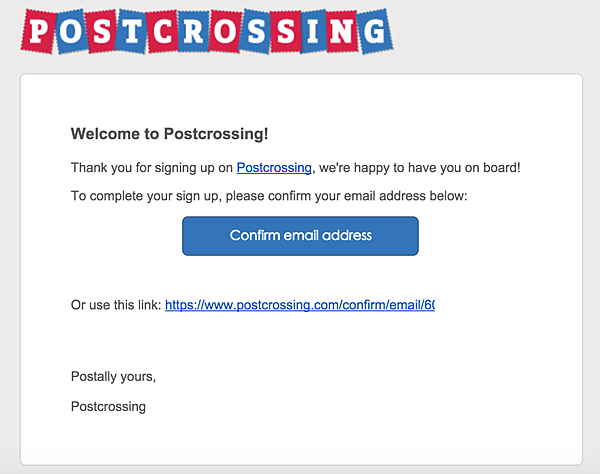Image resolution: width=600 pixels, height=474 pixels.
Task: Click the red O stamp in the logo
Action: point(225,31)
